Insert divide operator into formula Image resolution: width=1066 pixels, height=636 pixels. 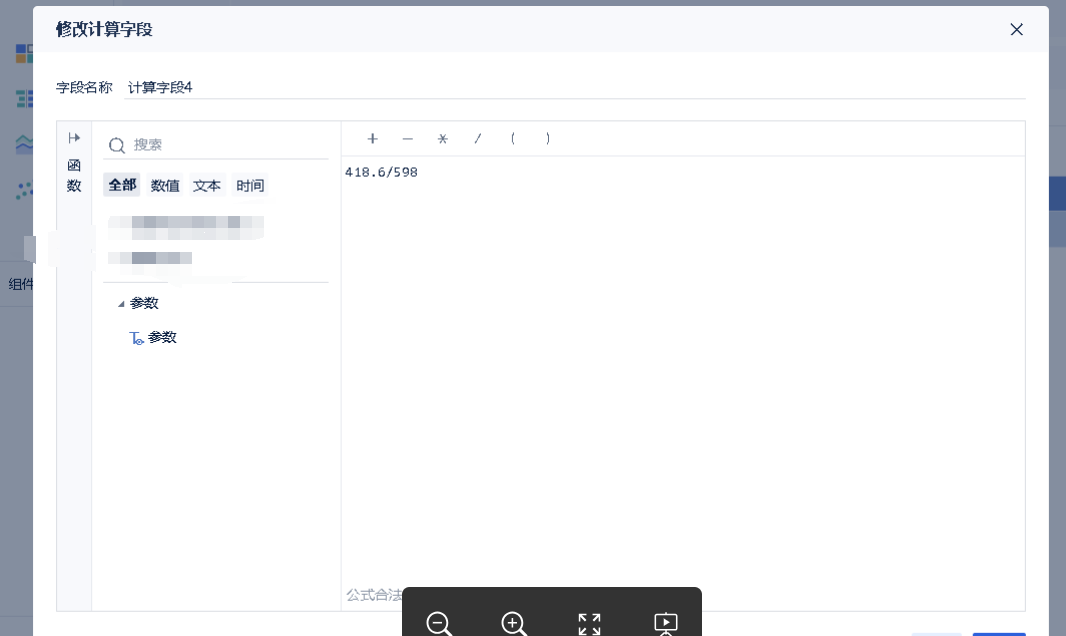pyautogui.click(x=478, y=139)
